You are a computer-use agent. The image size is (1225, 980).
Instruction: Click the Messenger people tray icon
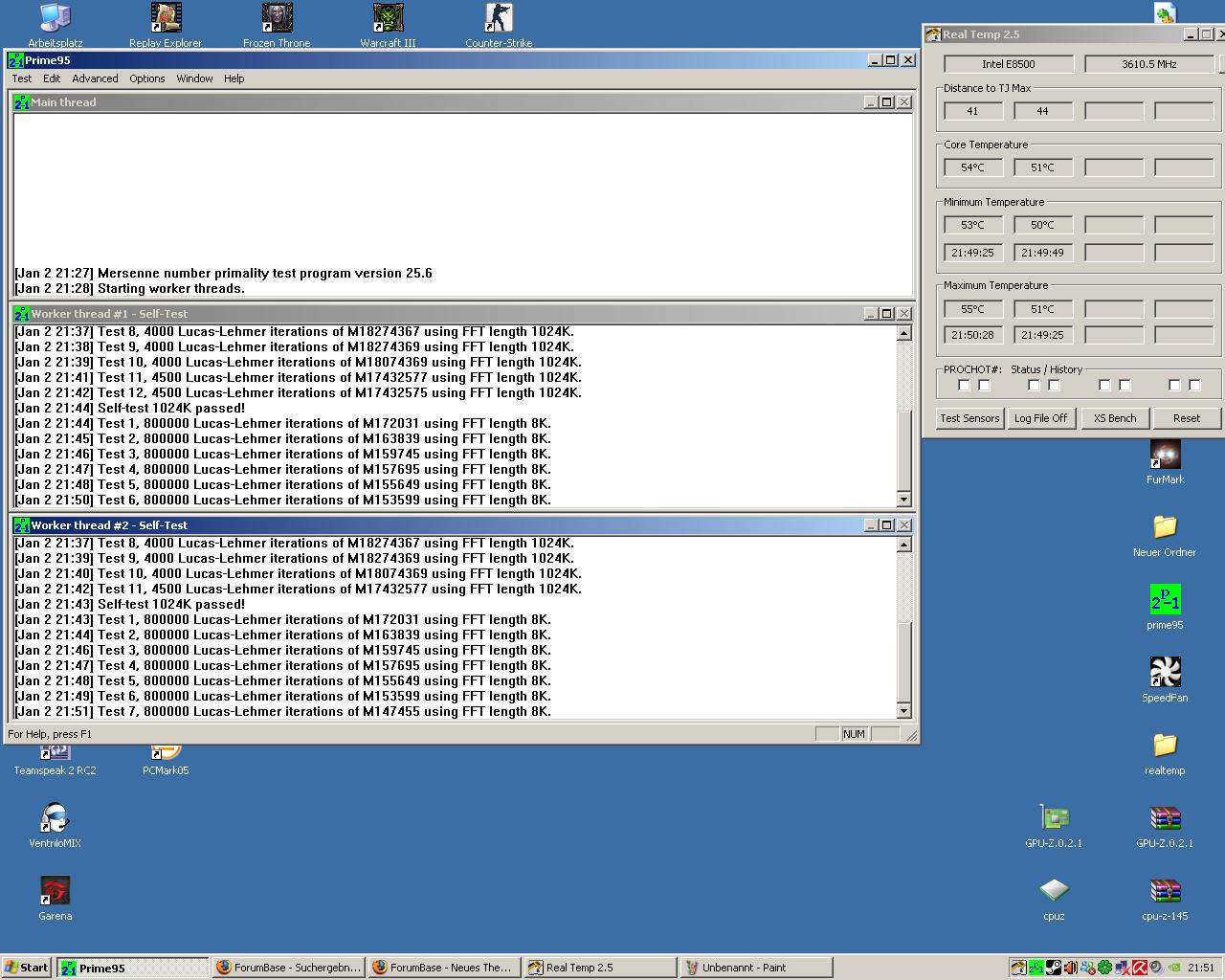(x=1087, y=968)
